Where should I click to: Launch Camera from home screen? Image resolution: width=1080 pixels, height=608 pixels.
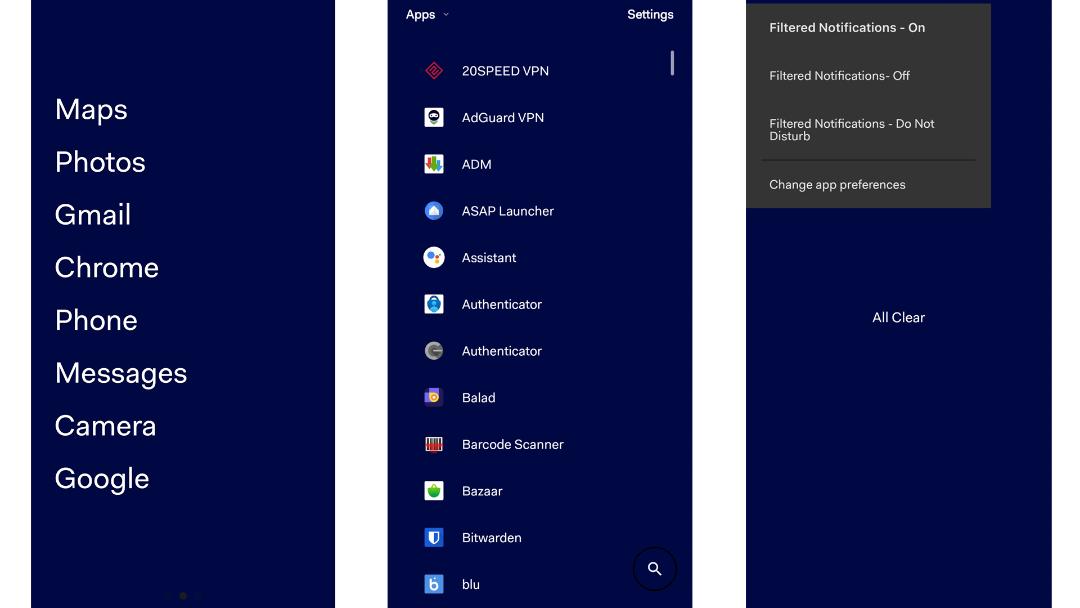tap(105, 426)
